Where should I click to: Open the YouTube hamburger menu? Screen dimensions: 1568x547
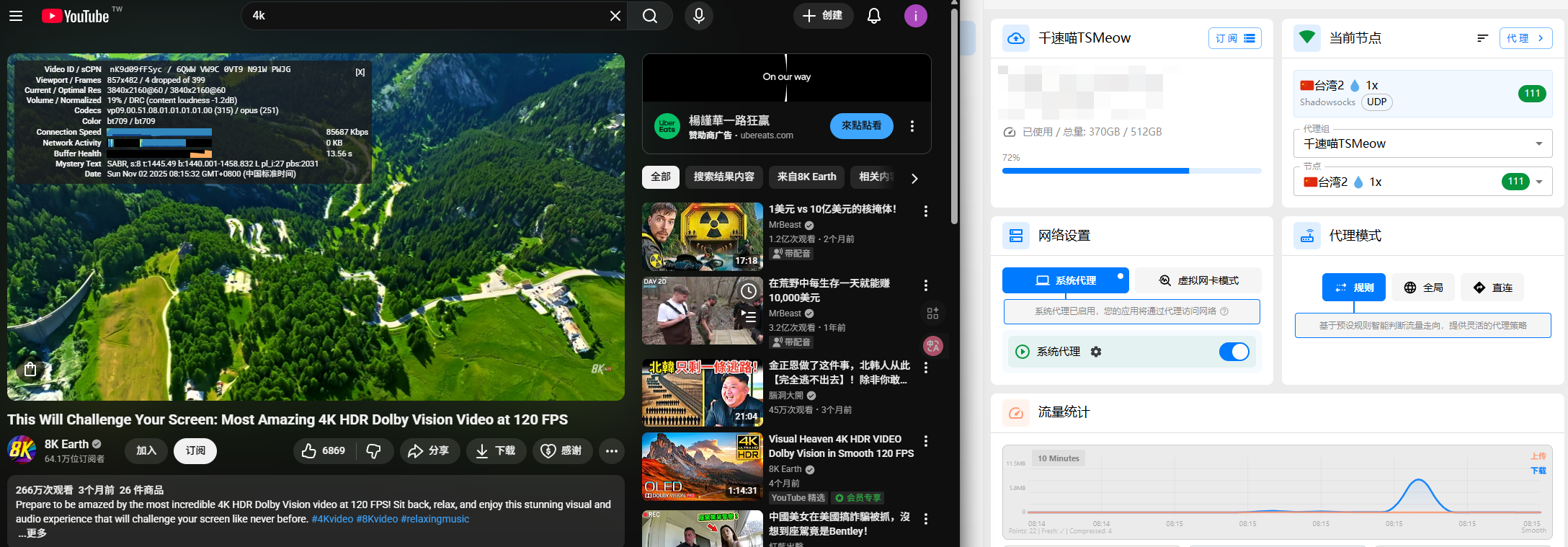click(16, 16)
